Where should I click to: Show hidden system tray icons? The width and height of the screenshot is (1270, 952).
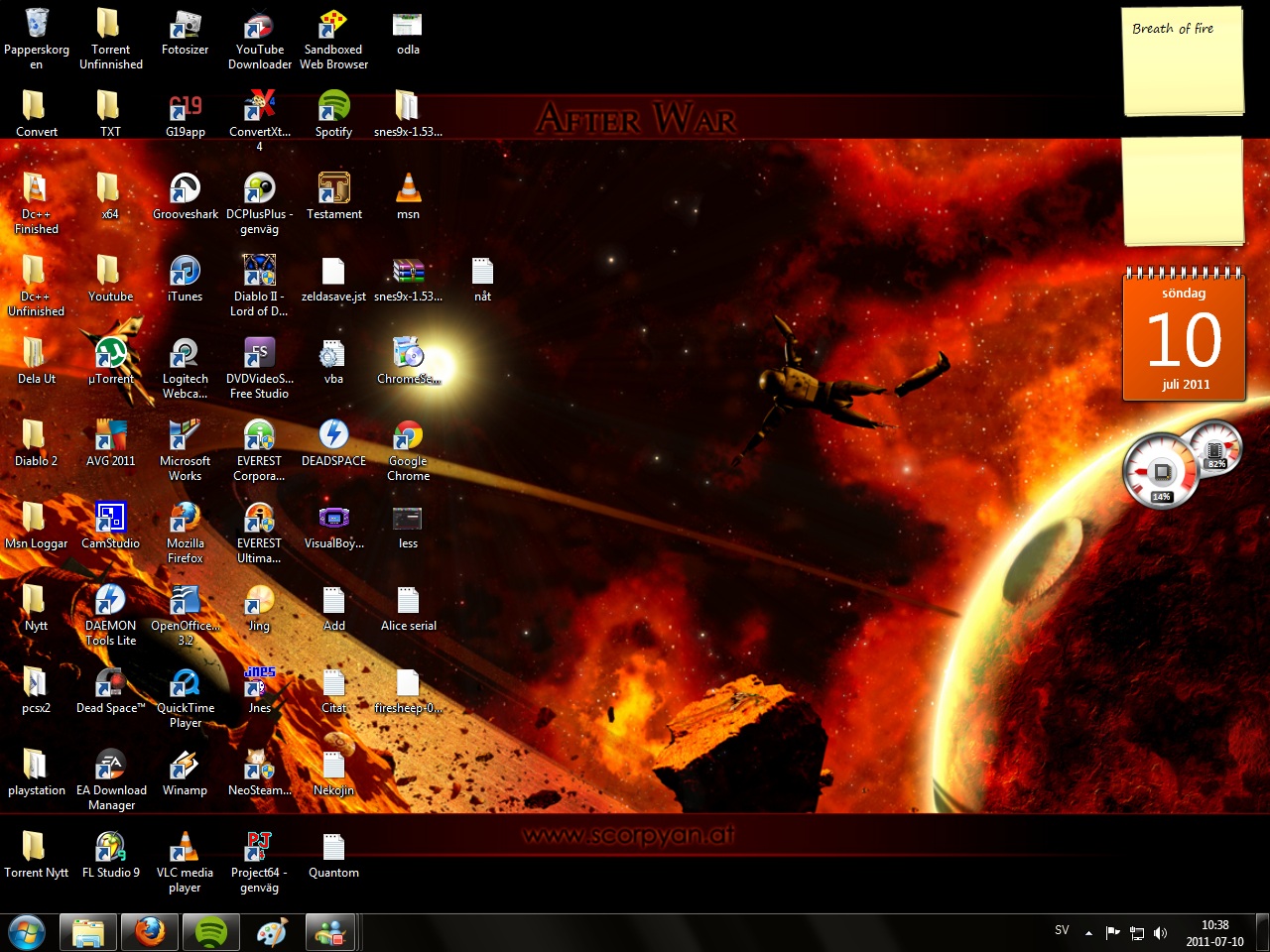point(1088,933)
